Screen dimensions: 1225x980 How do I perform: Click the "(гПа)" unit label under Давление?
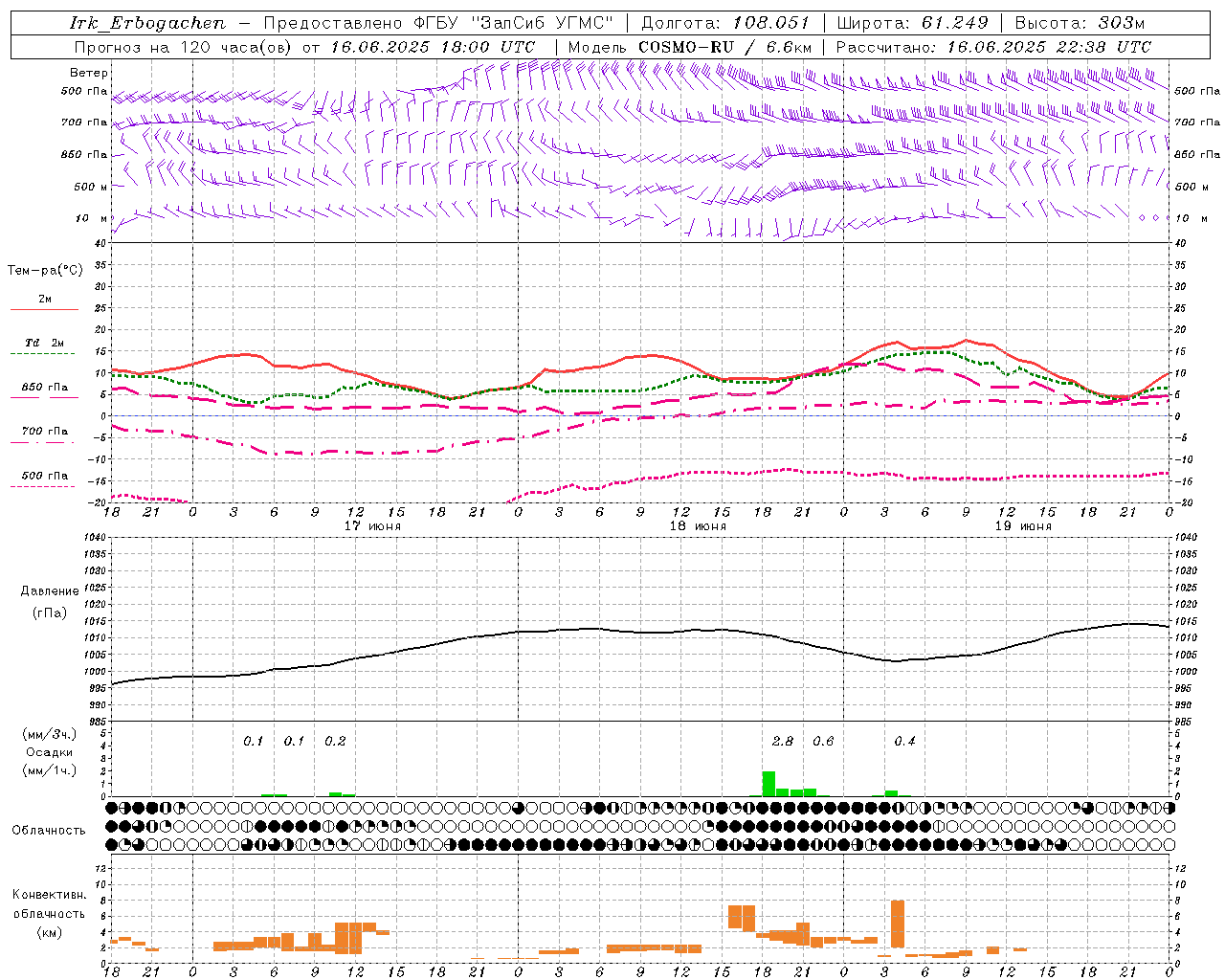pos(50,613)
